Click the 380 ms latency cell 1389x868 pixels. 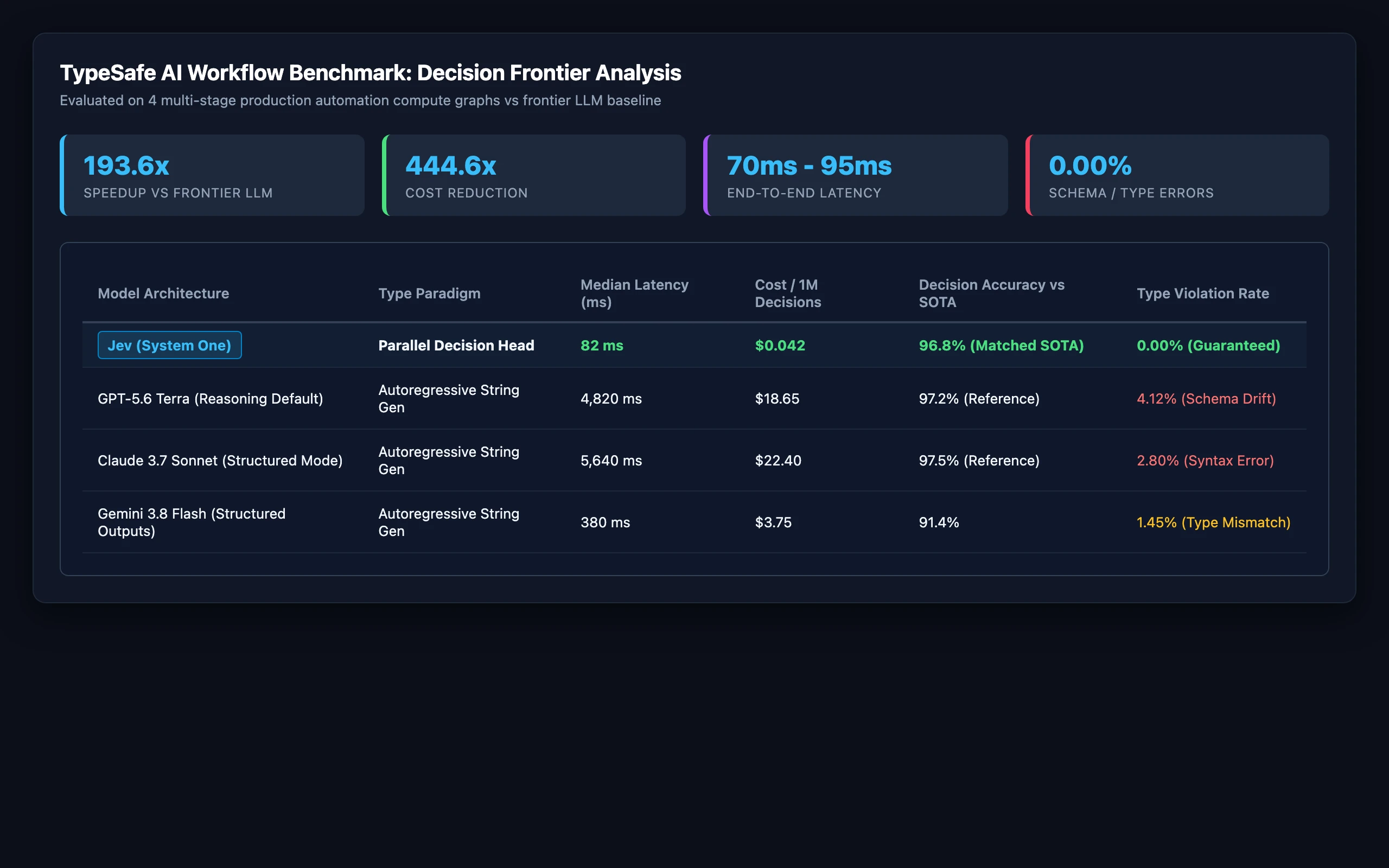click(605, 522)
